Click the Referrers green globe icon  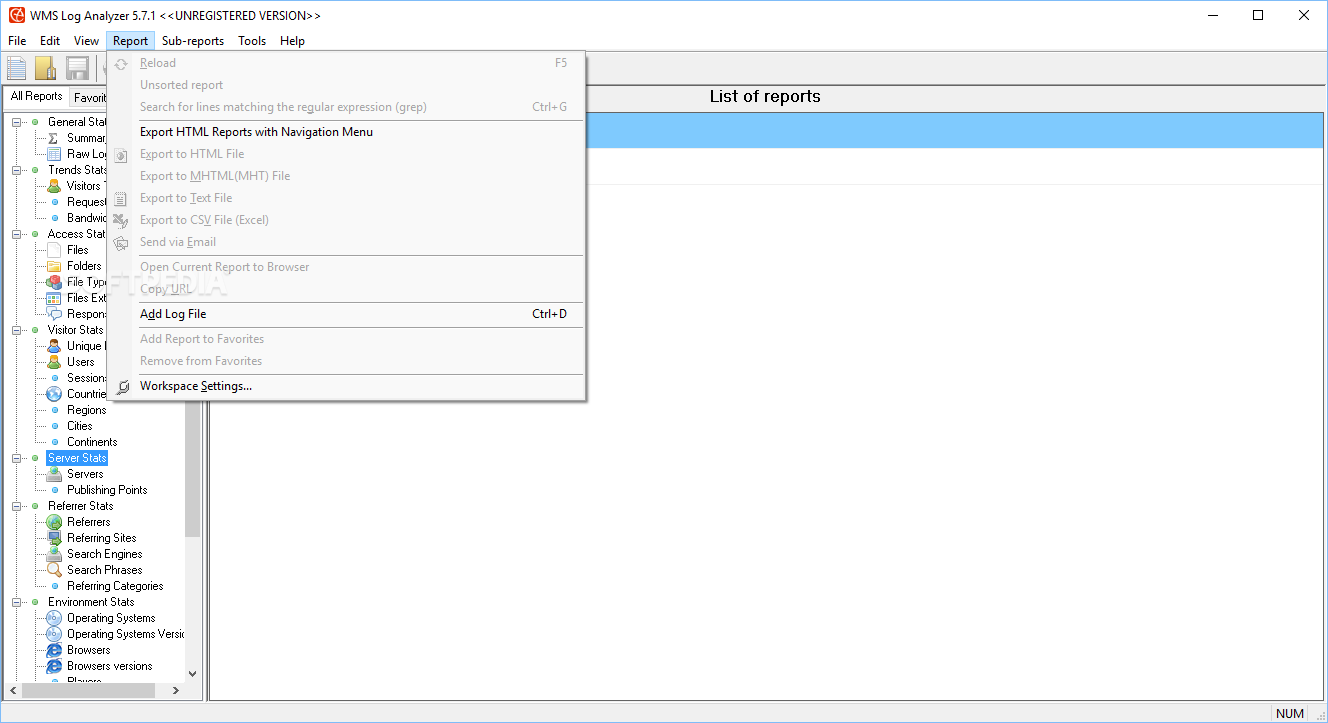point(54,522)
